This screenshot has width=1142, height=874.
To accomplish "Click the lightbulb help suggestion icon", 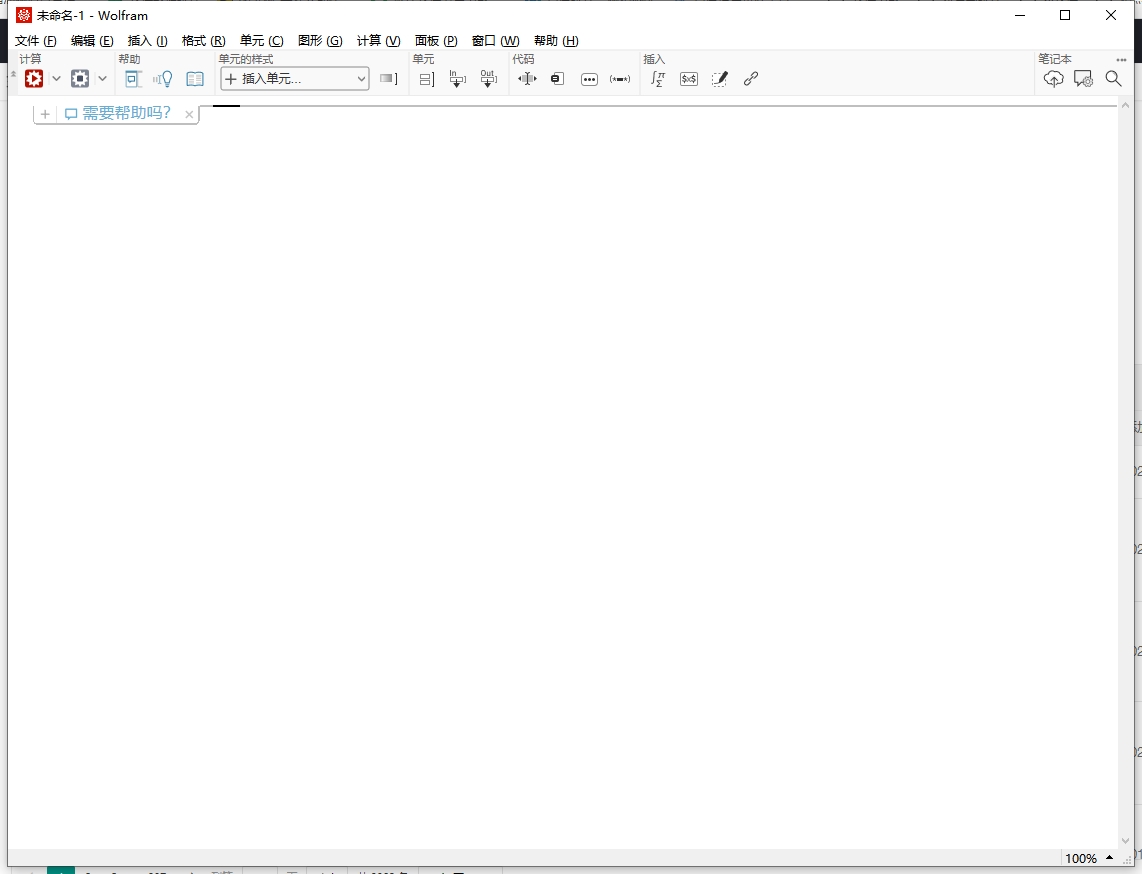I will [164, 79].
